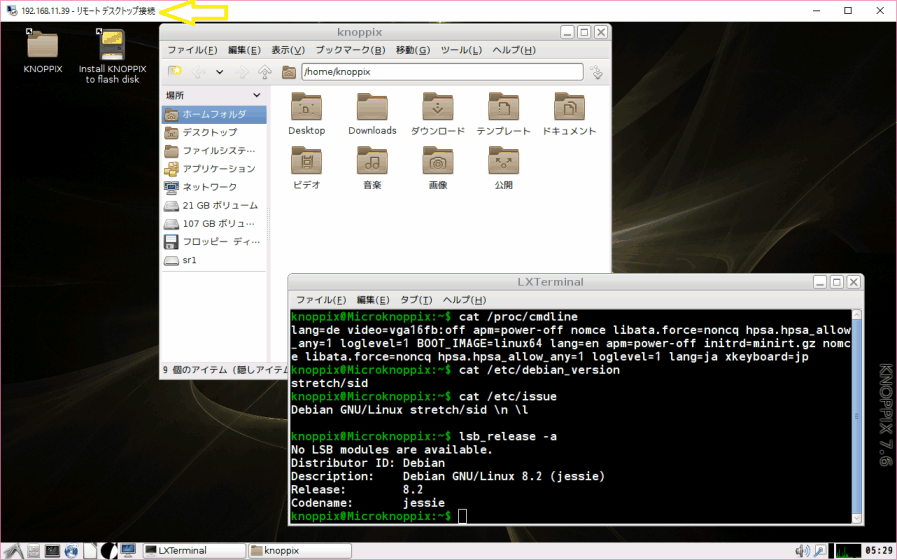
Task: Select ファイルシステム in the sidebar
Action: coord(214,151)
